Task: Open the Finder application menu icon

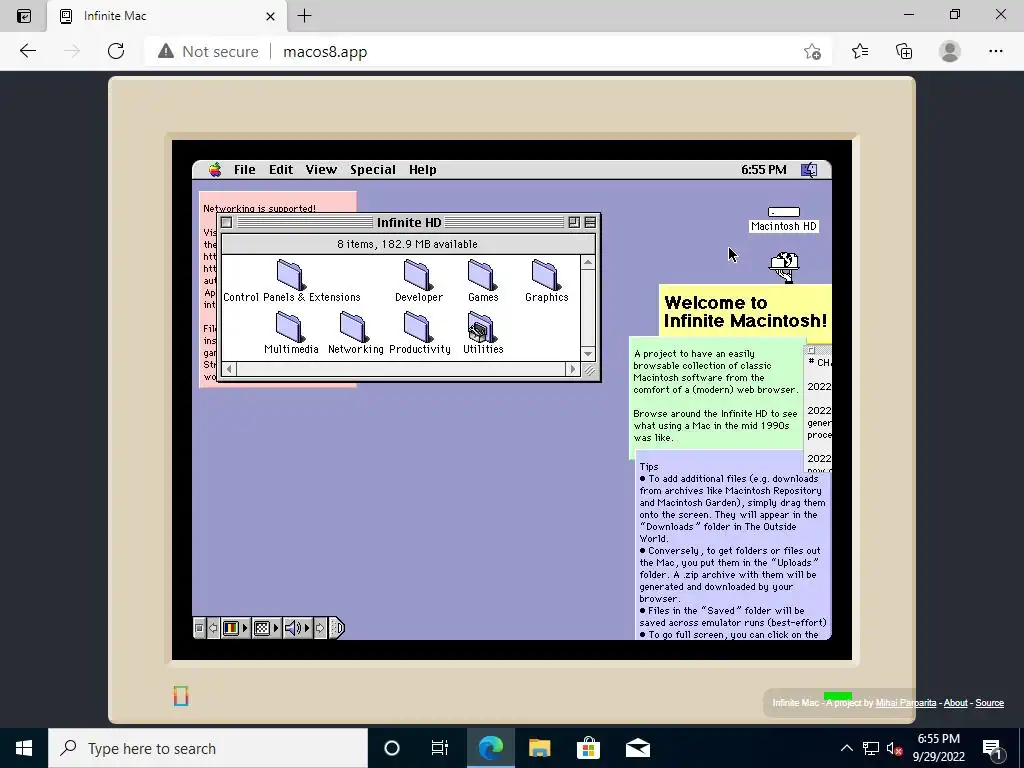Action: (809, 170)
